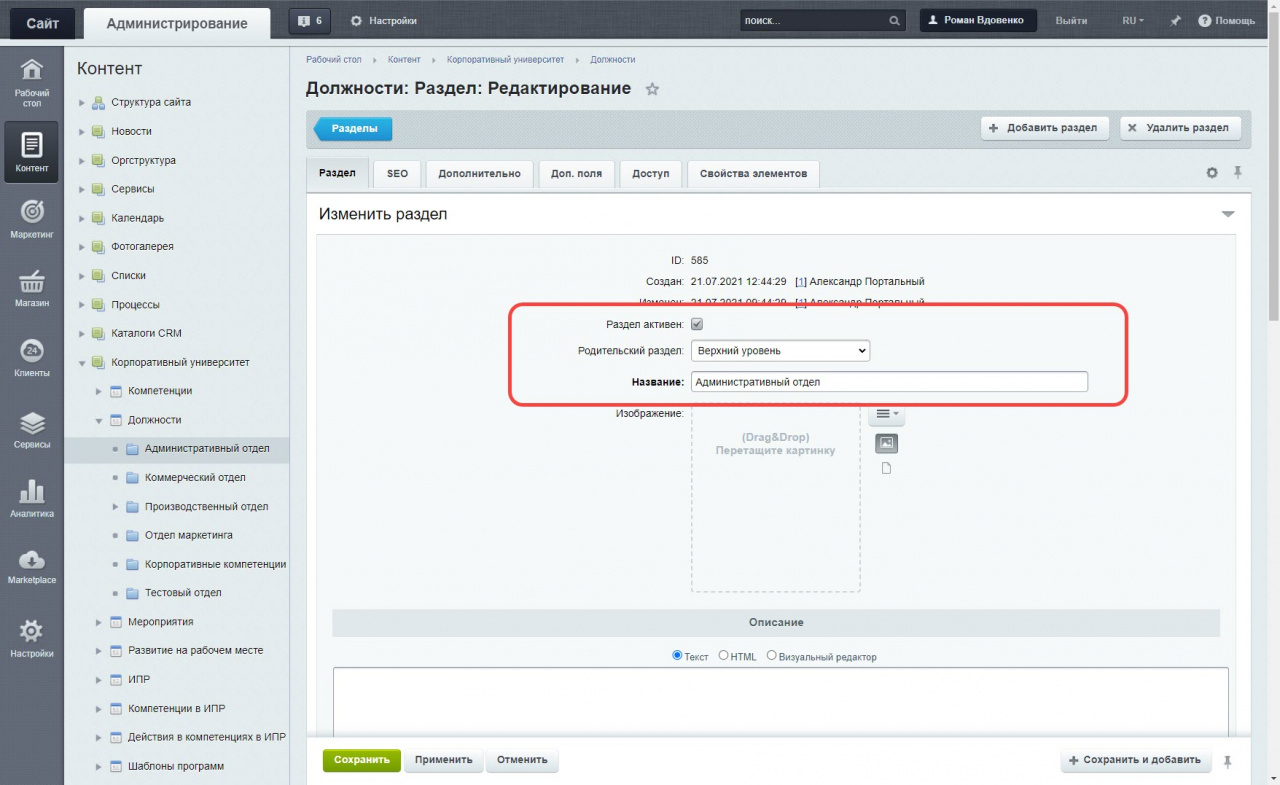Open the Доп. поля tab
Screen dimensions: 1280x785
click(x=577, y=173)
